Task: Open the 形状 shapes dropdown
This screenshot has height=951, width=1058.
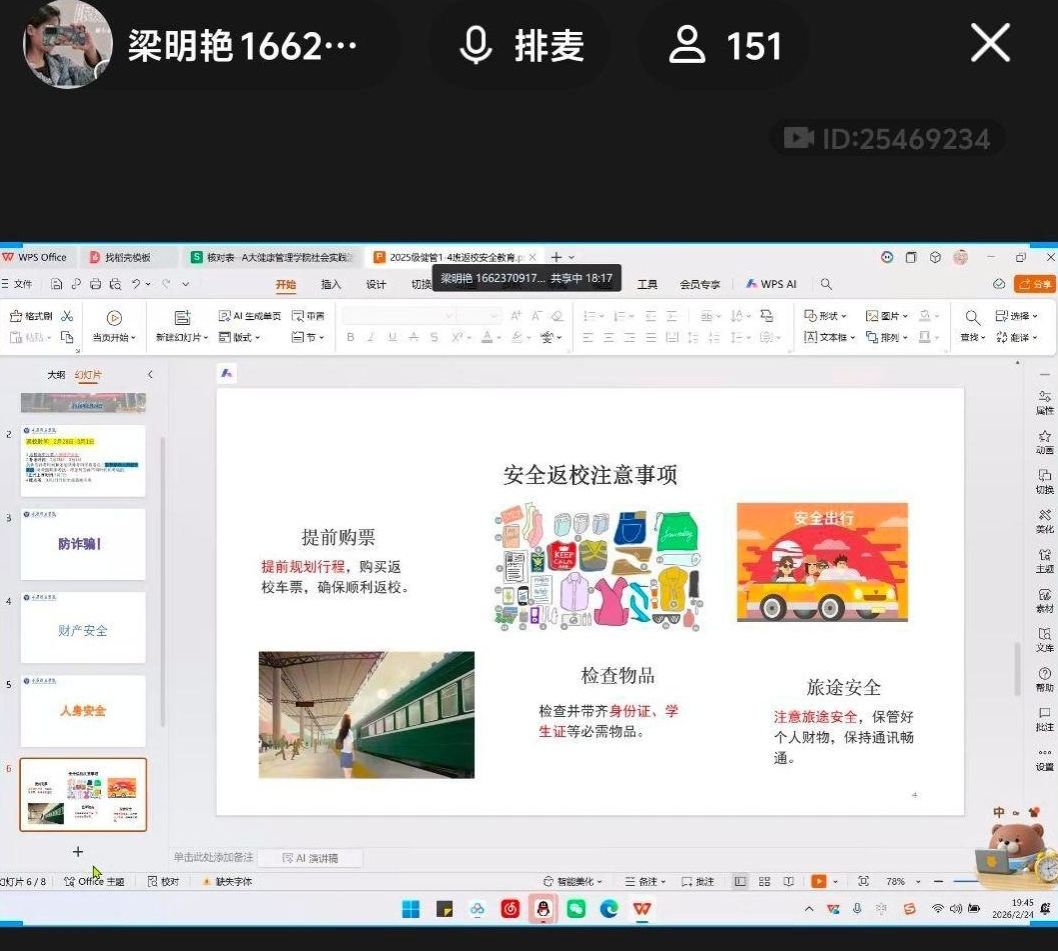Action: (825, 316)
